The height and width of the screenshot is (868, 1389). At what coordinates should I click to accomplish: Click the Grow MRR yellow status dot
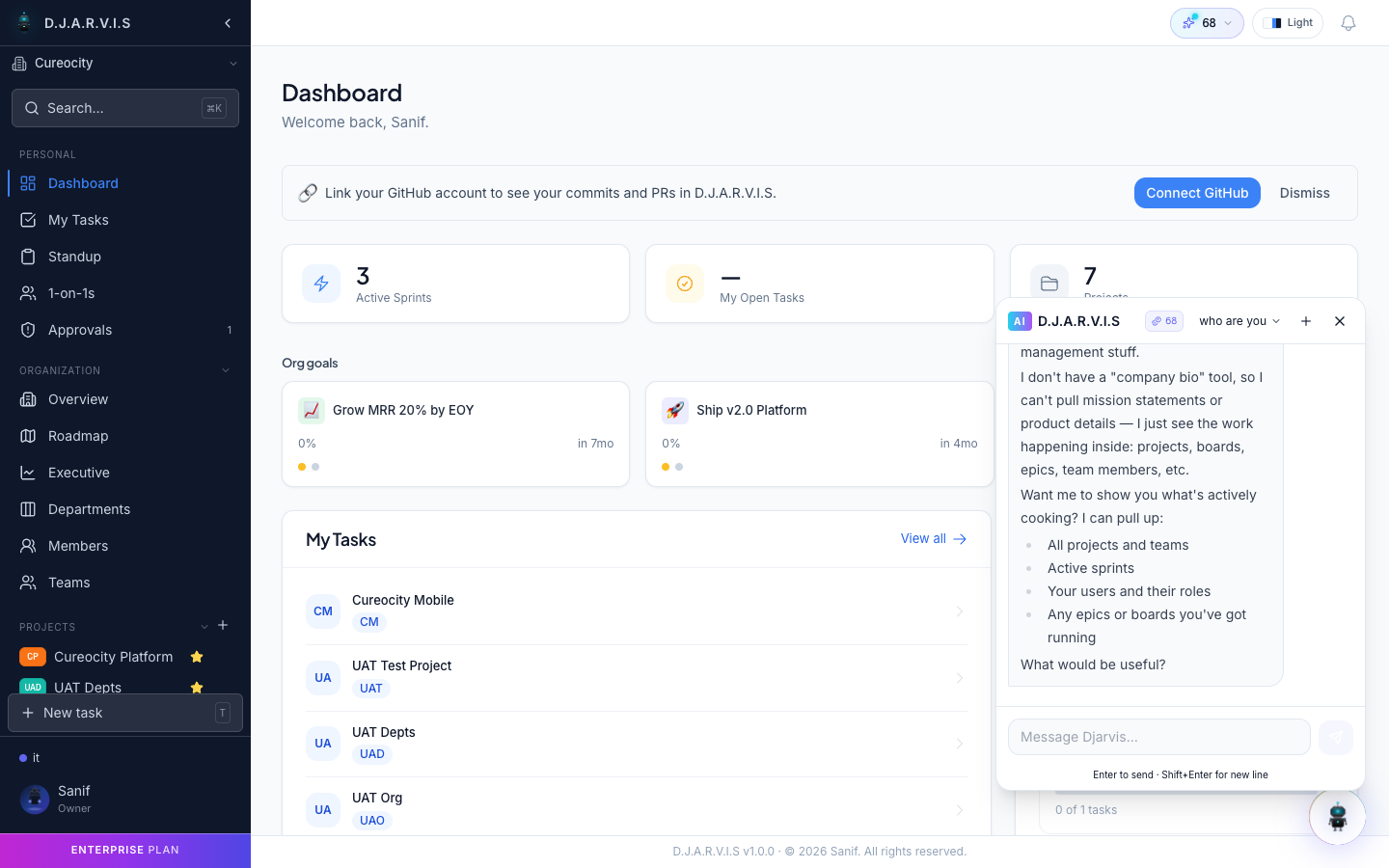click(x=302, y=467)
